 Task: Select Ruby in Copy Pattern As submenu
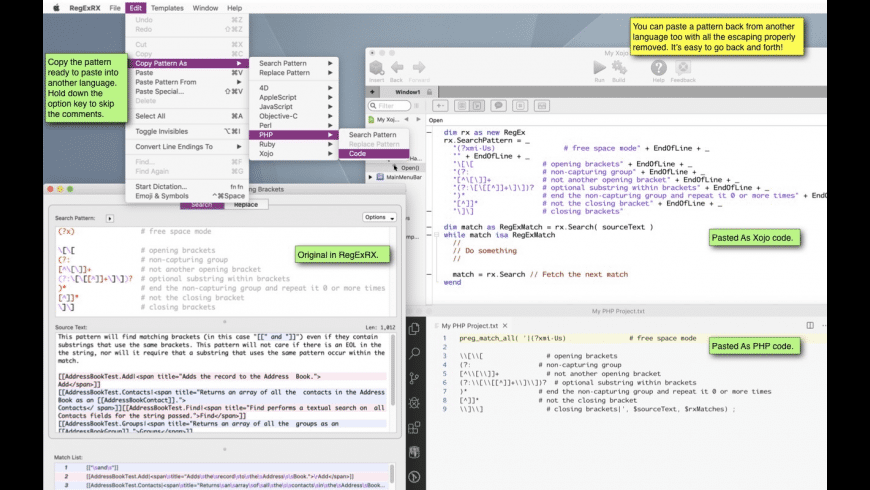coord(268,144)
